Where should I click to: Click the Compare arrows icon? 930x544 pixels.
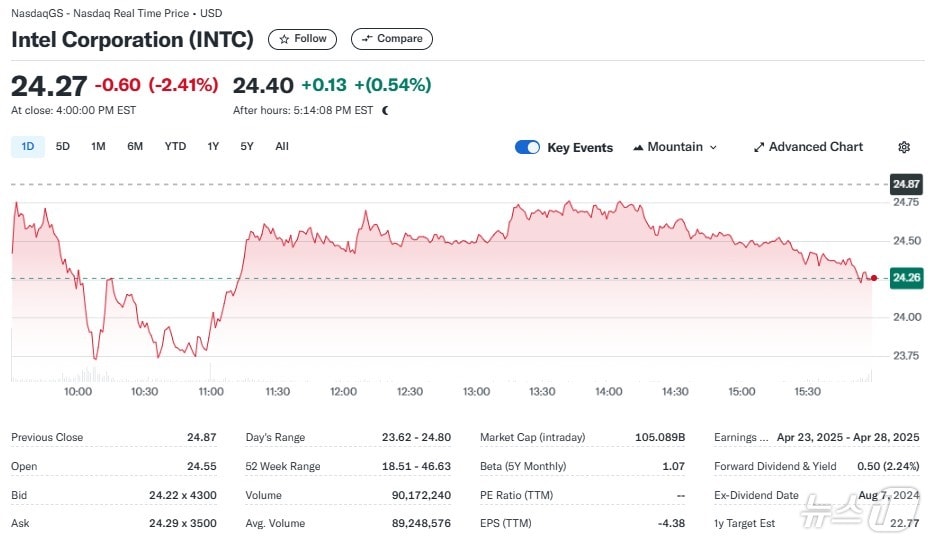366,39
